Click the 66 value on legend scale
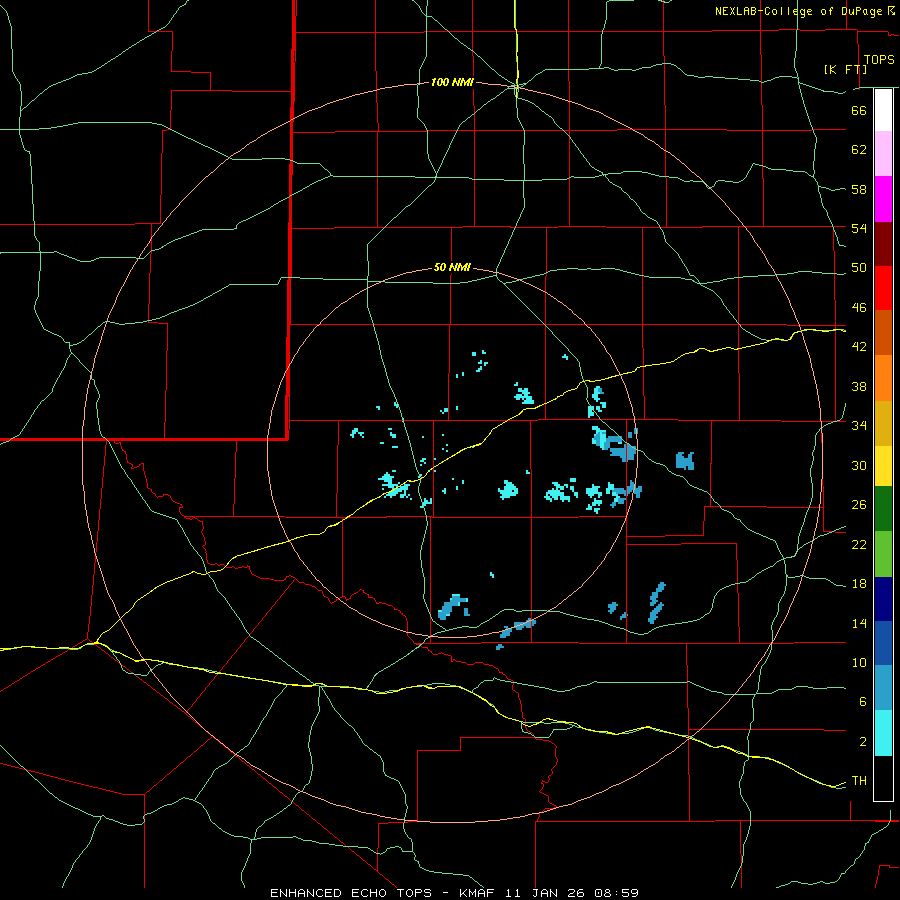 (x=858, y=111)
